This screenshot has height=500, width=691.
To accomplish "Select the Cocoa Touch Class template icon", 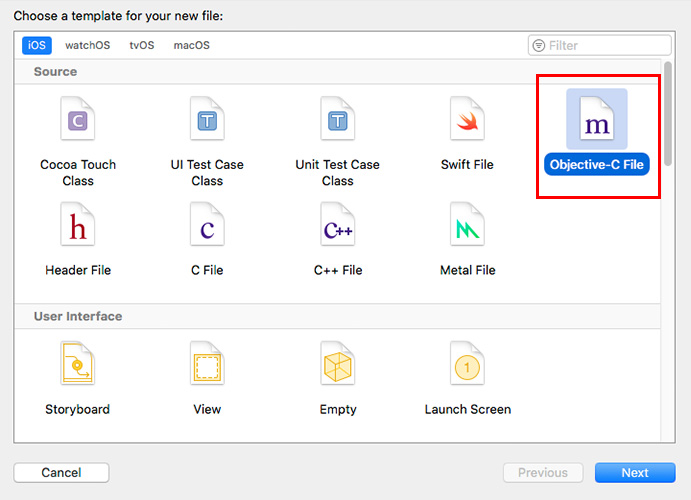I will 78,119.
